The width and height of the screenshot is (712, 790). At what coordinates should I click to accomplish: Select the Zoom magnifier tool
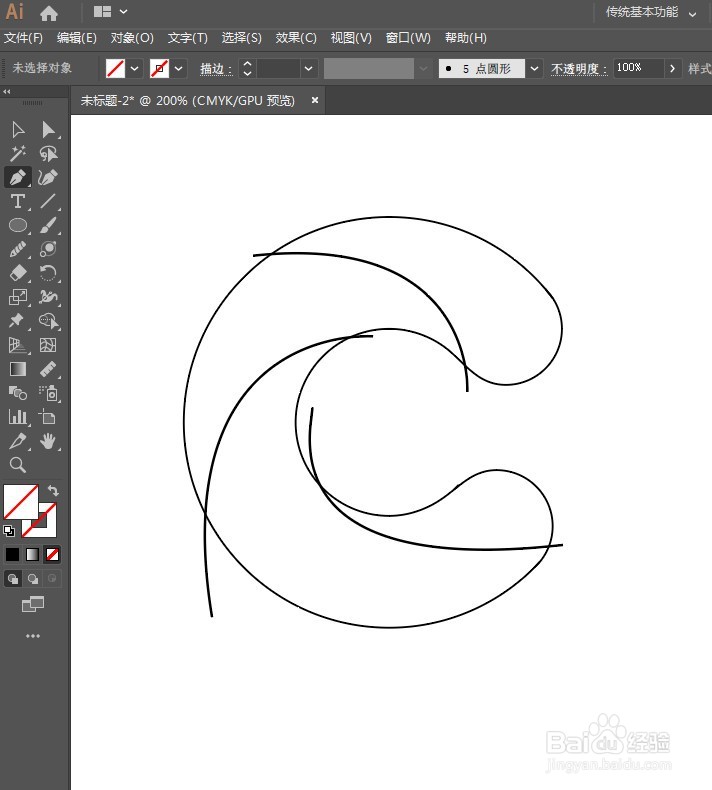click(18, 465)
